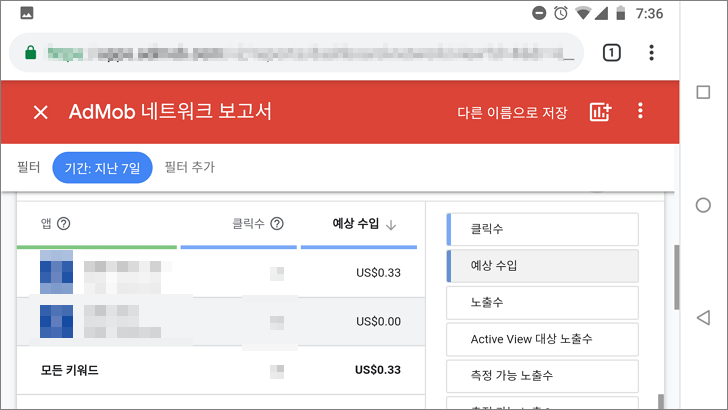728x410 pixels.
Task: Tap the 7:36 clock in status bar
Action: 649,13
